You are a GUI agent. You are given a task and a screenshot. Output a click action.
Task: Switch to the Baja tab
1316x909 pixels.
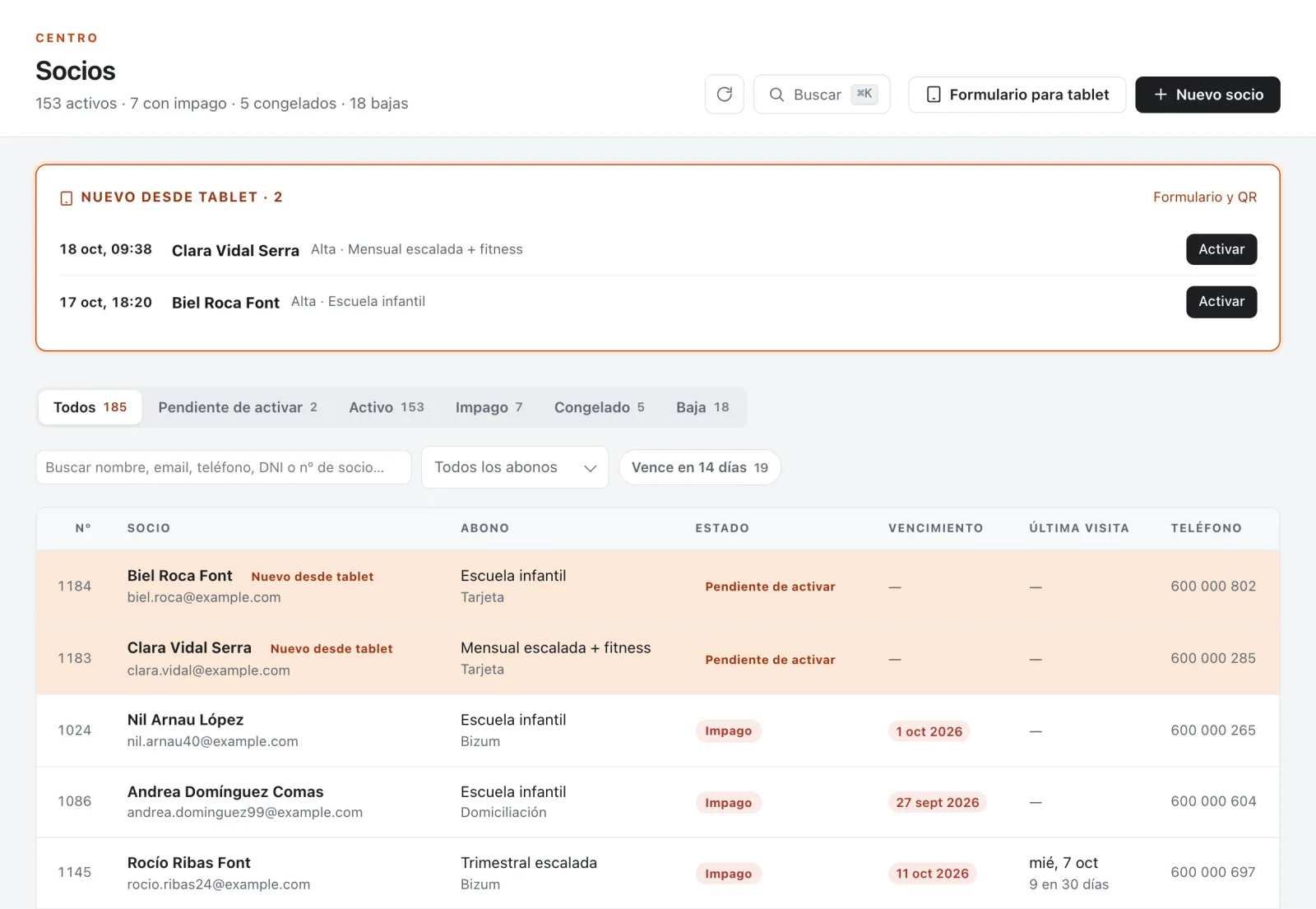pyautogui.click(x=702, y=407)
